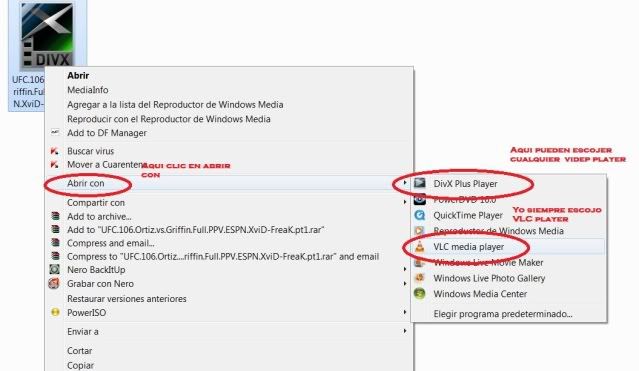The width and height of the screenshot is (639, 371).
Task: Click the Kaspersky icon beside Mover a Cuarentena
Action: click(54, 165)
